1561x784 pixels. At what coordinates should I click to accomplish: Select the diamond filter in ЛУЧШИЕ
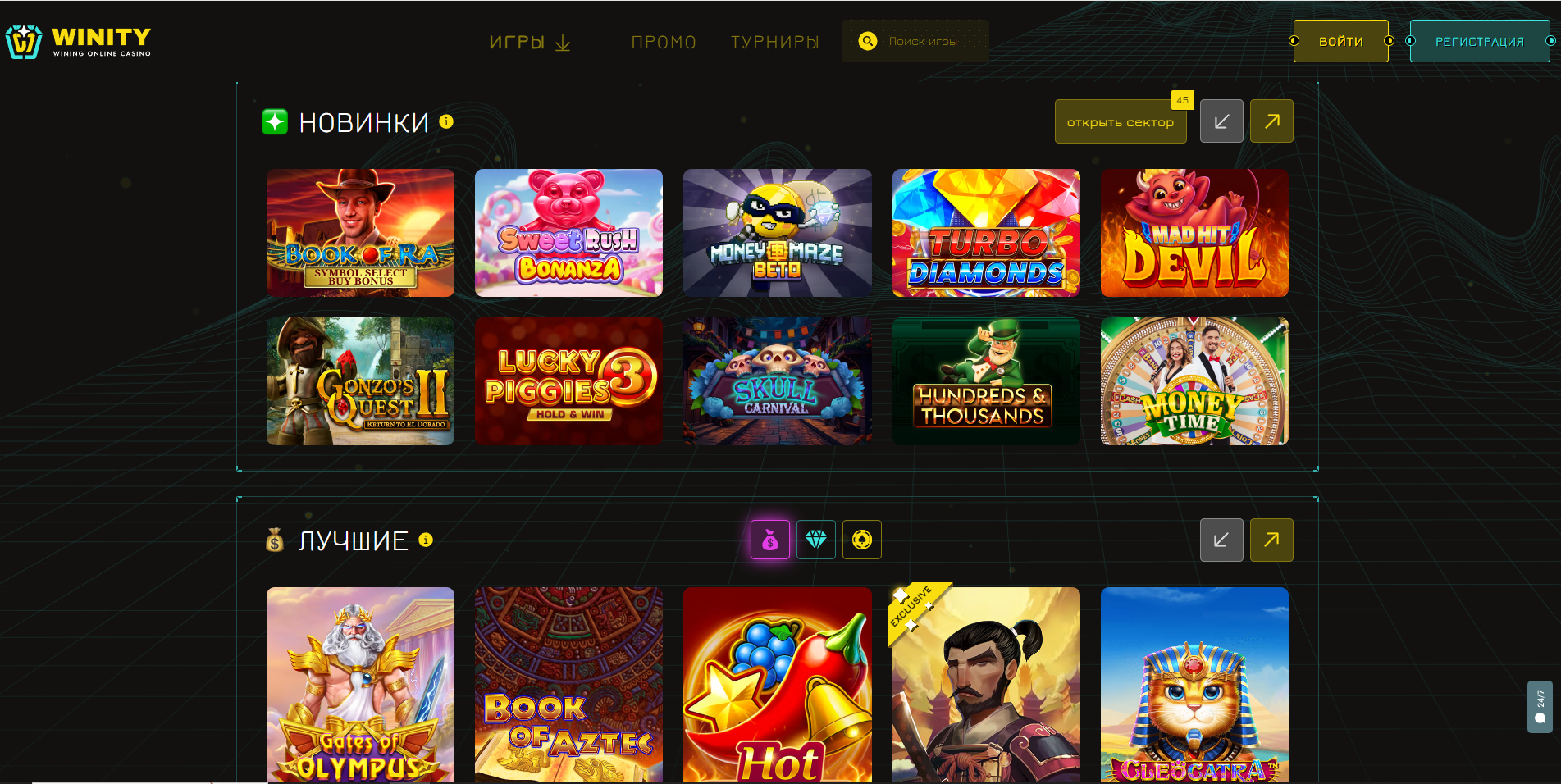click(x=816, y=540)
